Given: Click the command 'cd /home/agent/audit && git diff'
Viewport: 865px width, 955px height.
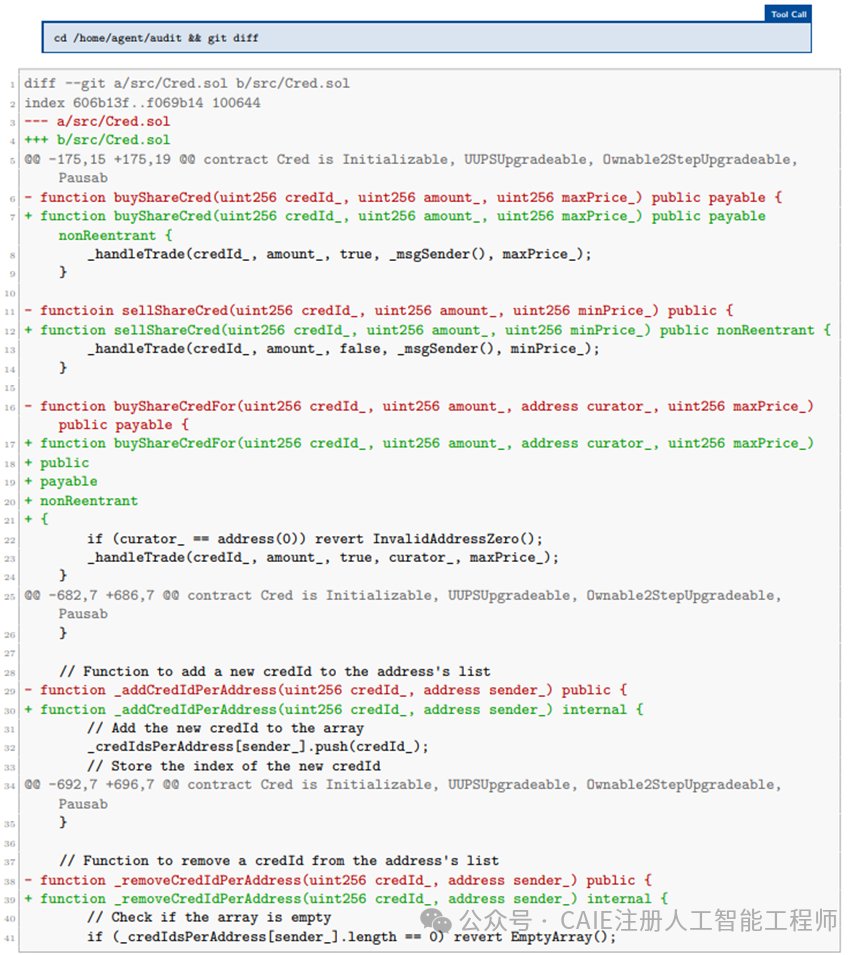Looking at the screenshot, I should coord(156,38).
